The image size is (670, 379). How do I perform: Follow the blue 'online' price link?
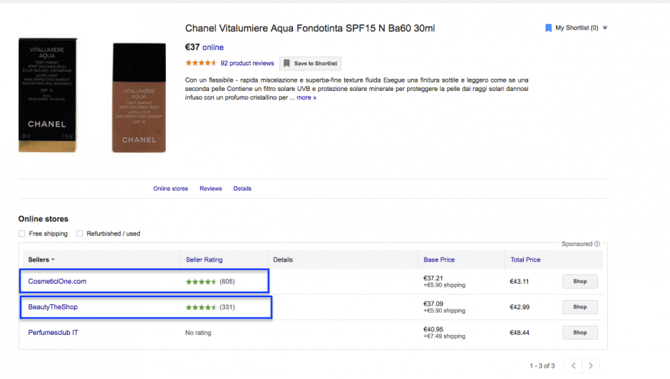point(213,47)
